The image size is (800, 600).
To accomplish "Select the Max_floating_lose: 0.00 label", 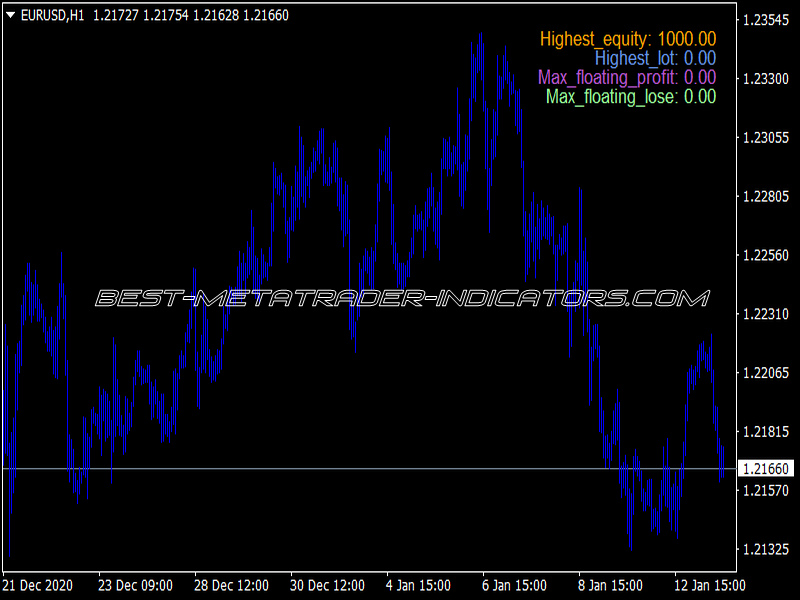I will pyautogui.click(x=631, y=96).
